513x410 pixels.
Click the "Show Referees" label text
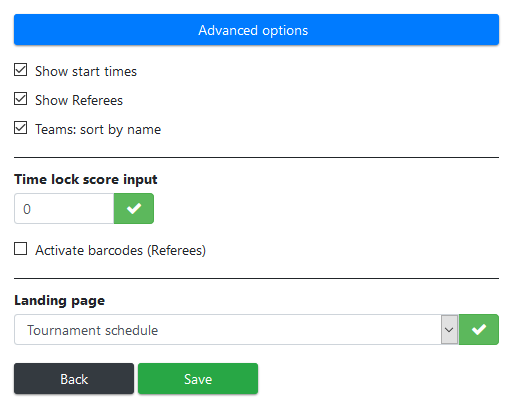79,100
